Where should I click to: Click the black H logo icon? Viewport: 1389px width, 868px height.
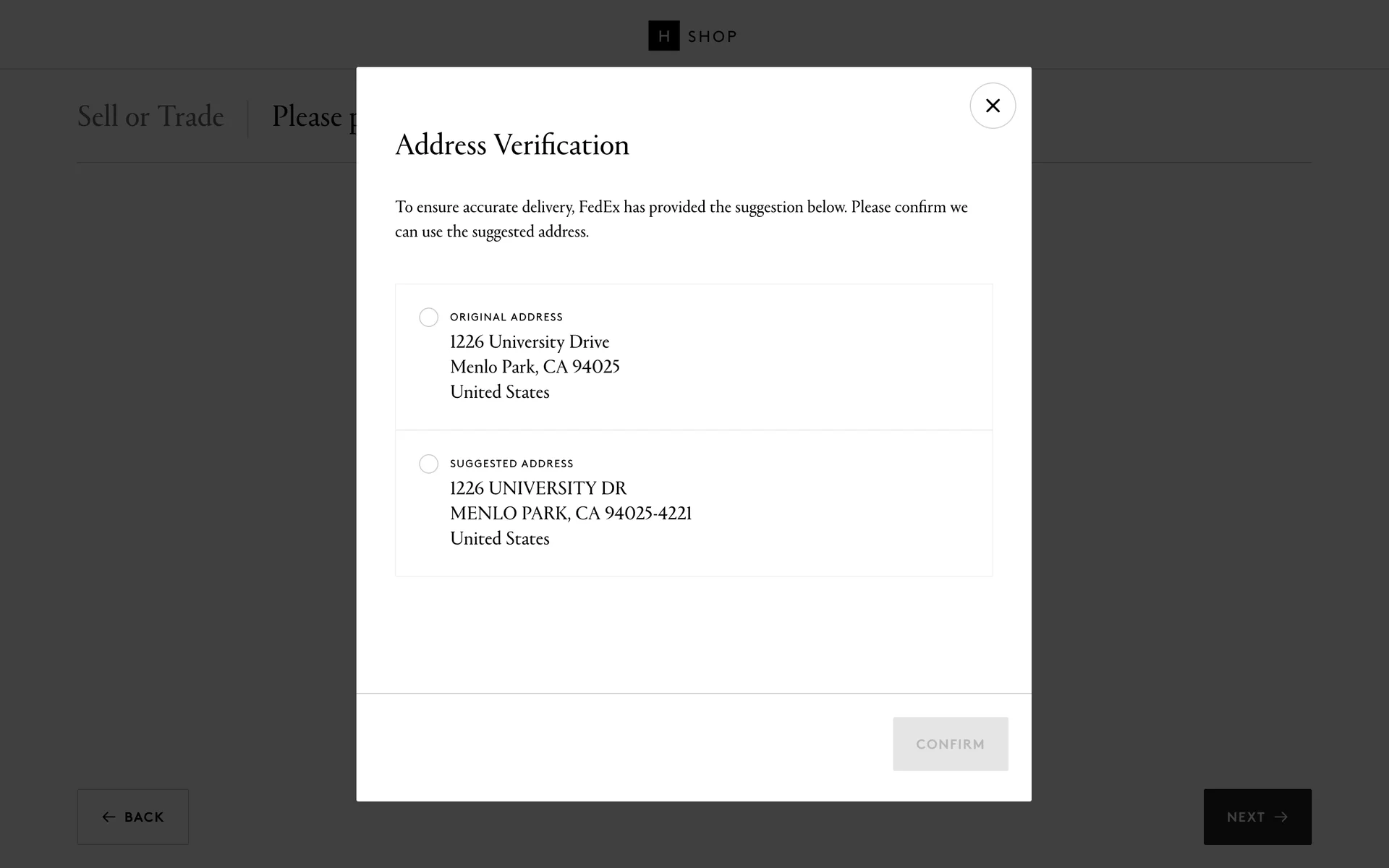(x=663, y=36)
